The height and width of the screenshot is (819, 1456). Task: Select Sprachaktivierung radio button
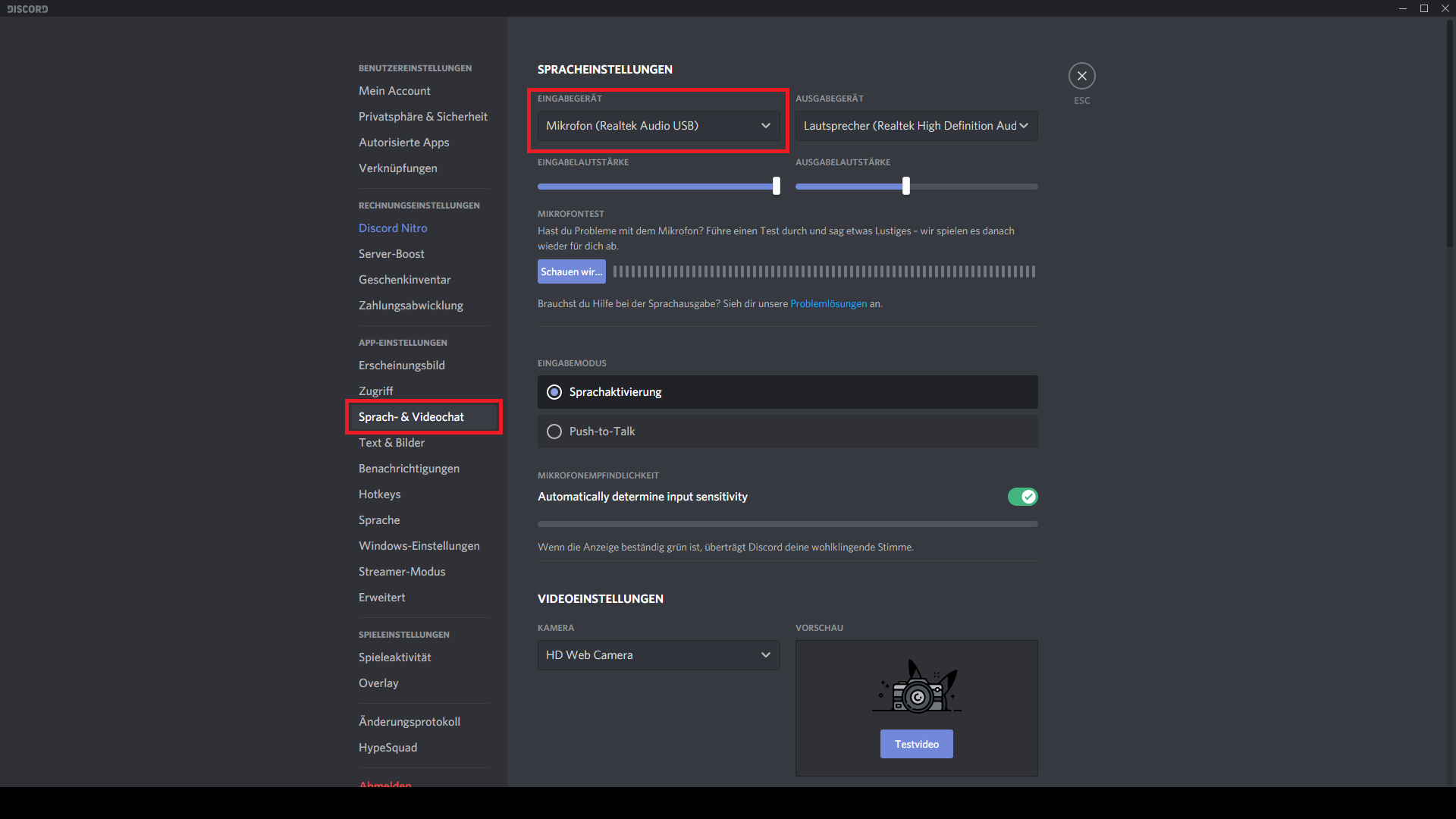[x=554, y=391]
